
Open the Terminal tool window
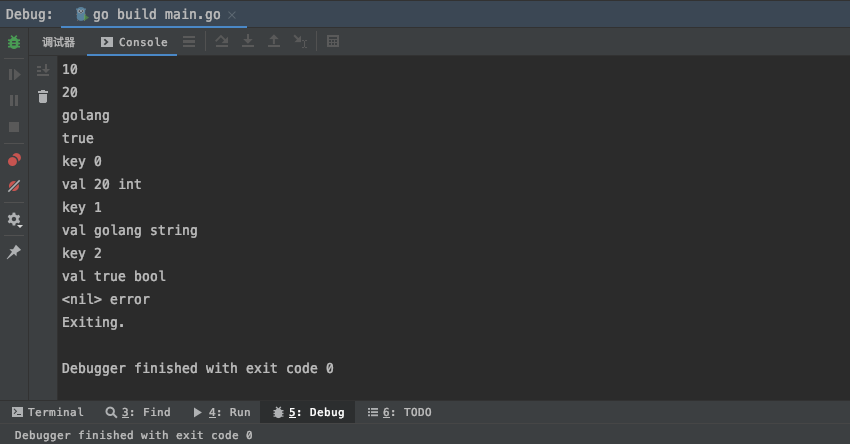(48, 412)
